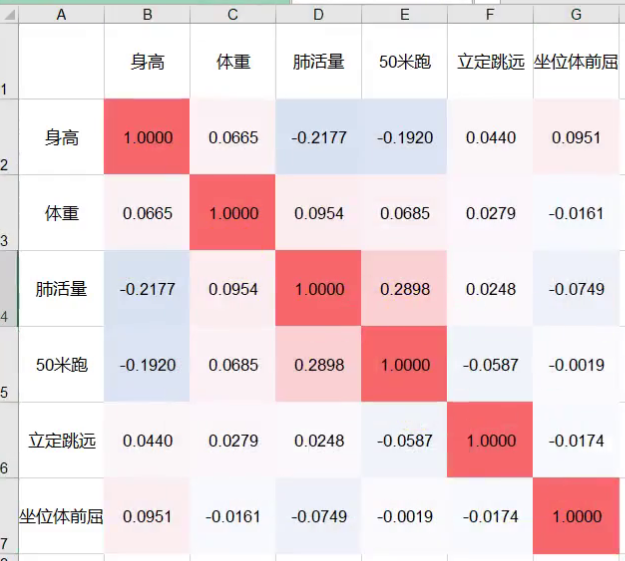Click the -0.0587 cell in row 5

click(490, 364)
